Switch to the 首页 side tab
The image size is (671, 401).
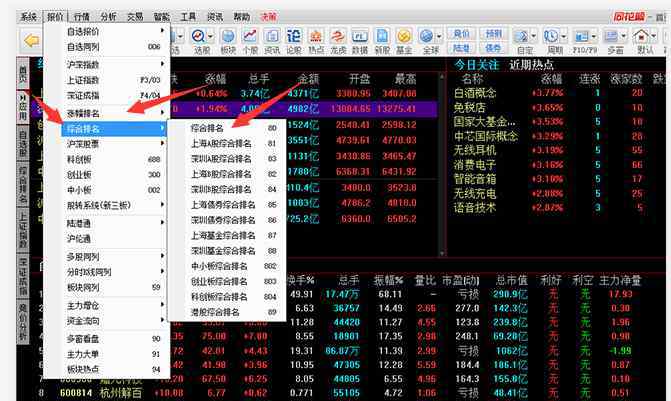pyautogui.click(x=23, y=73)
